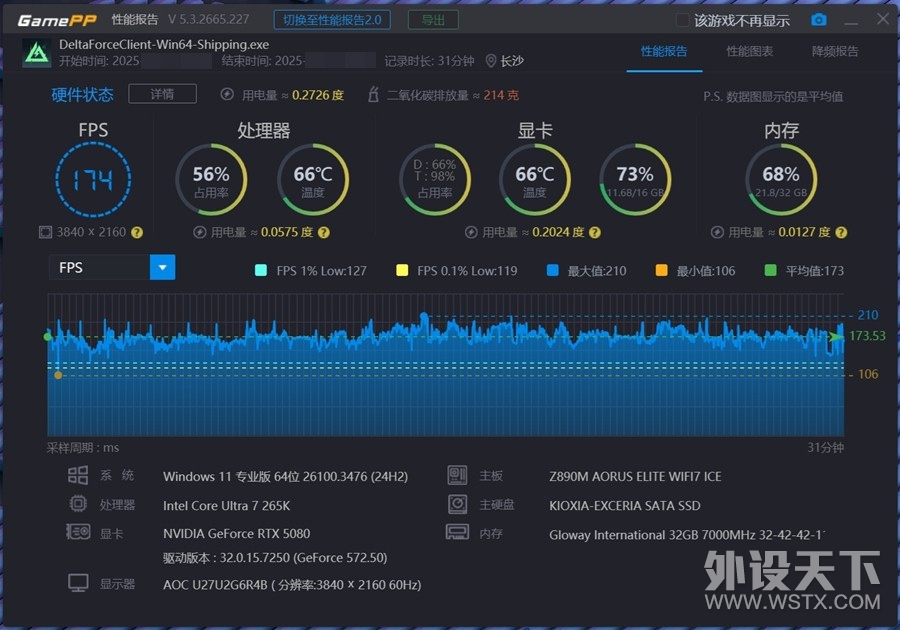Click the GPU 66℃ temperature gauge

click(x=534, y=180)
